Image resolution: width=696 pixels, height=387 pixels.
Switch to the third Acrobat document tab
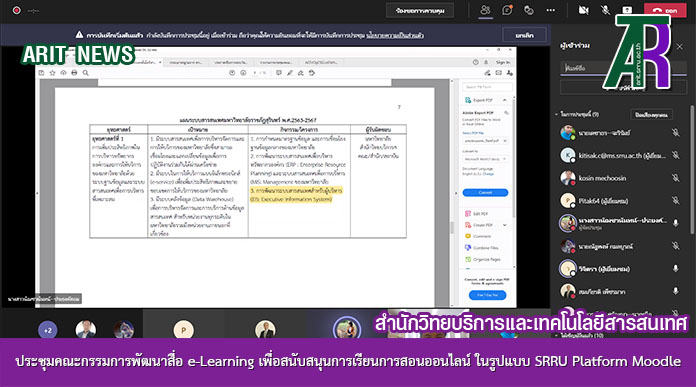(x=231, y=63)
